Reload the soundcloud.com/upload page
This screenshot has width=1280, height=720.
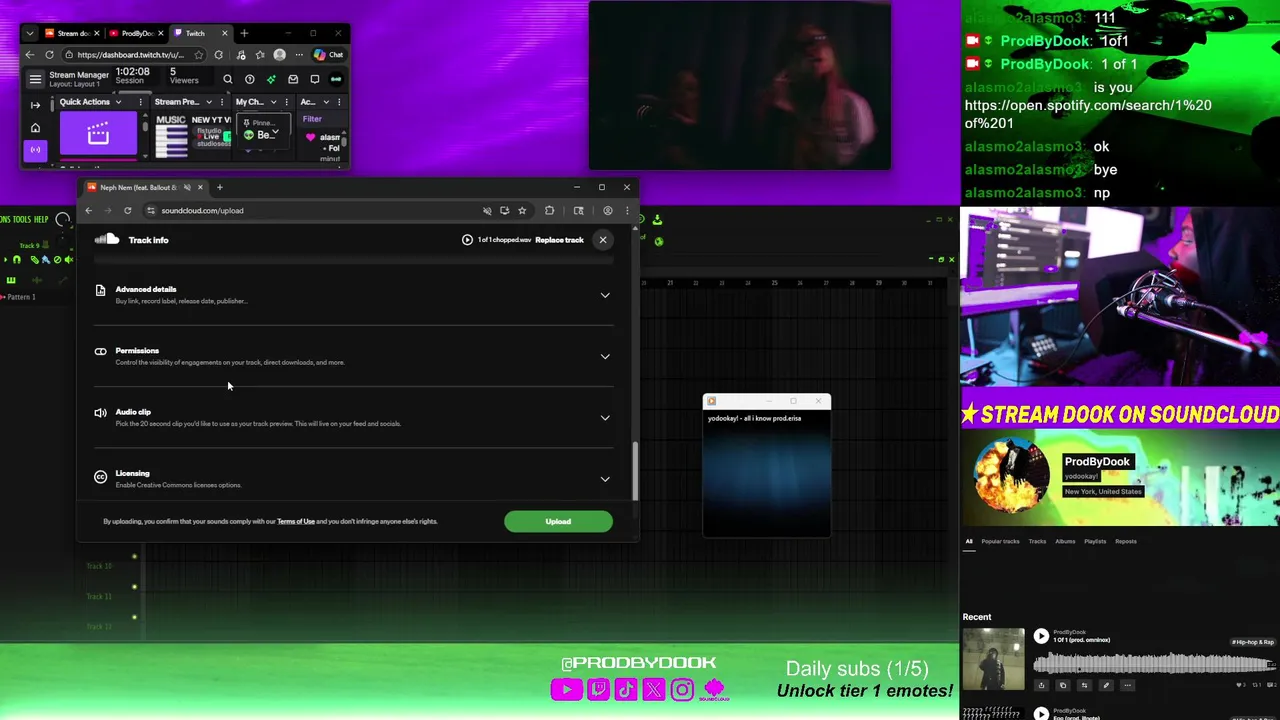[x=127, y=210]
